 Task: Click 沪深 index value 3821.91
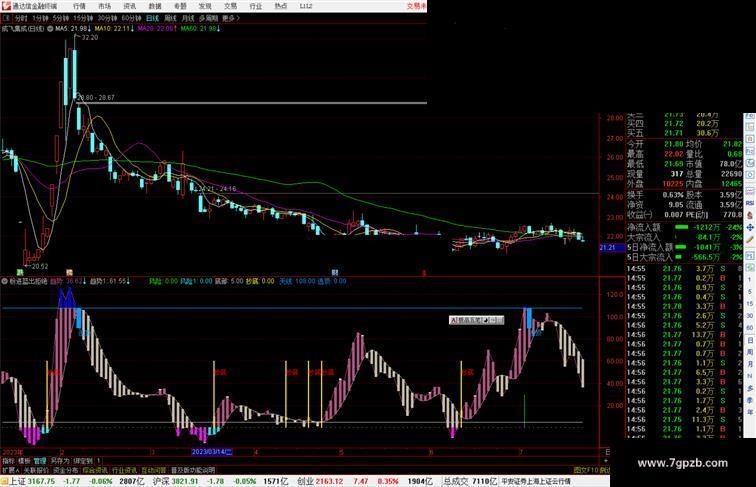[x=185, y=481]
